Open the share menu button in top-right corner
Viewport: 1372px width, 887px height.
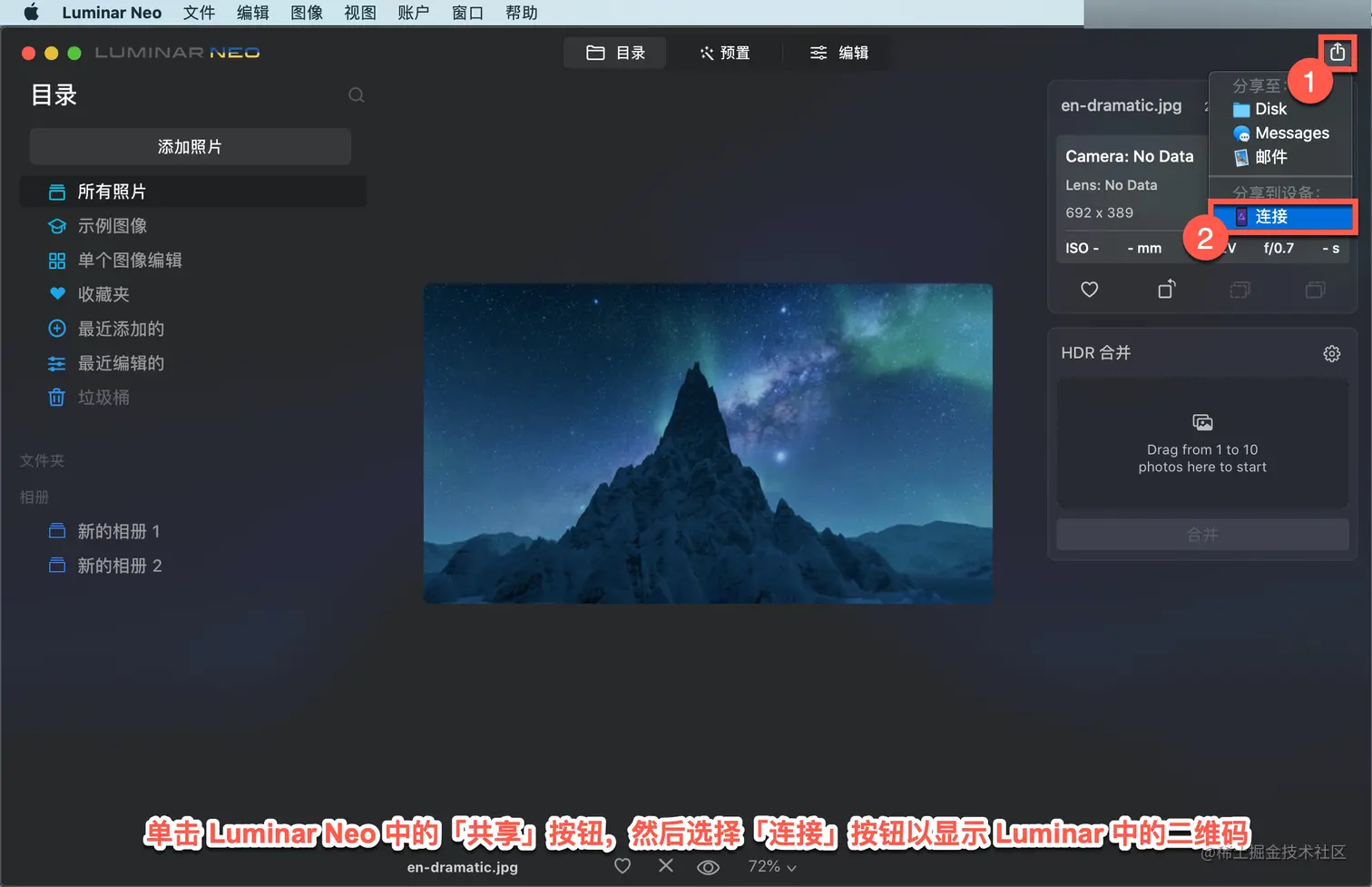[1338, 53]
